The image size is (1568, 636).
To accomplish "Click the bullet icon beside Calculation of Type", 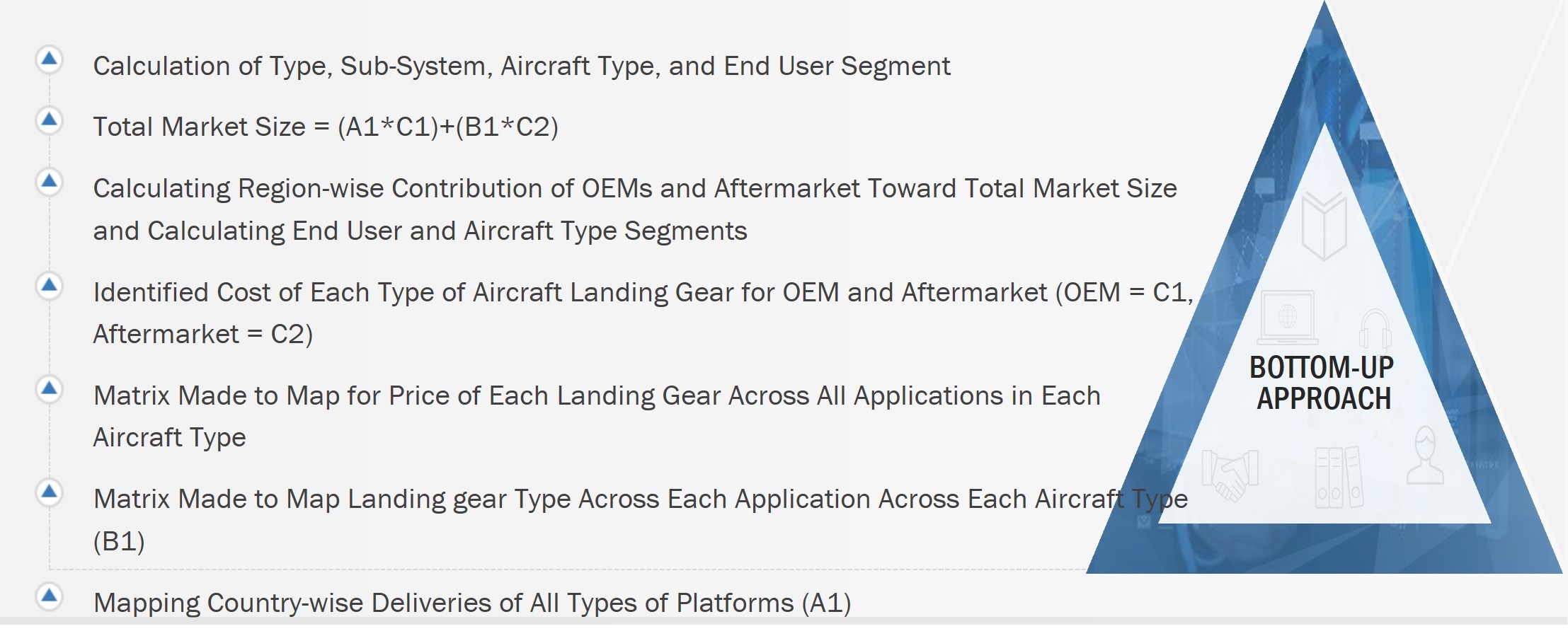I will tap(49, 59).
